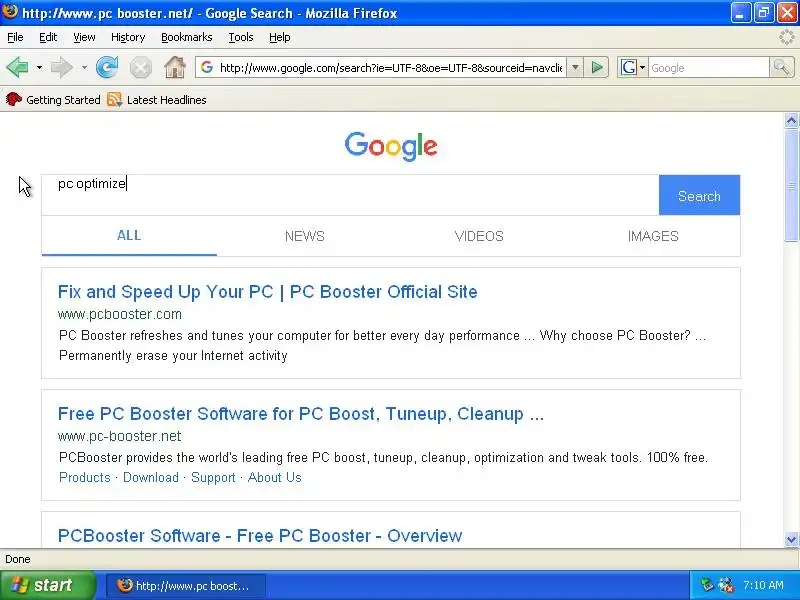Open the View menu

coord(84,37)
